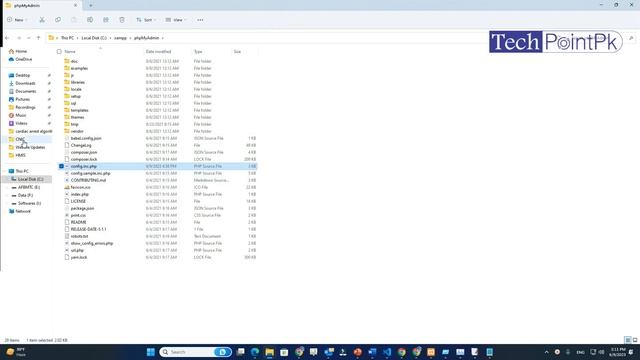Click the taskbar Search box

195,352
